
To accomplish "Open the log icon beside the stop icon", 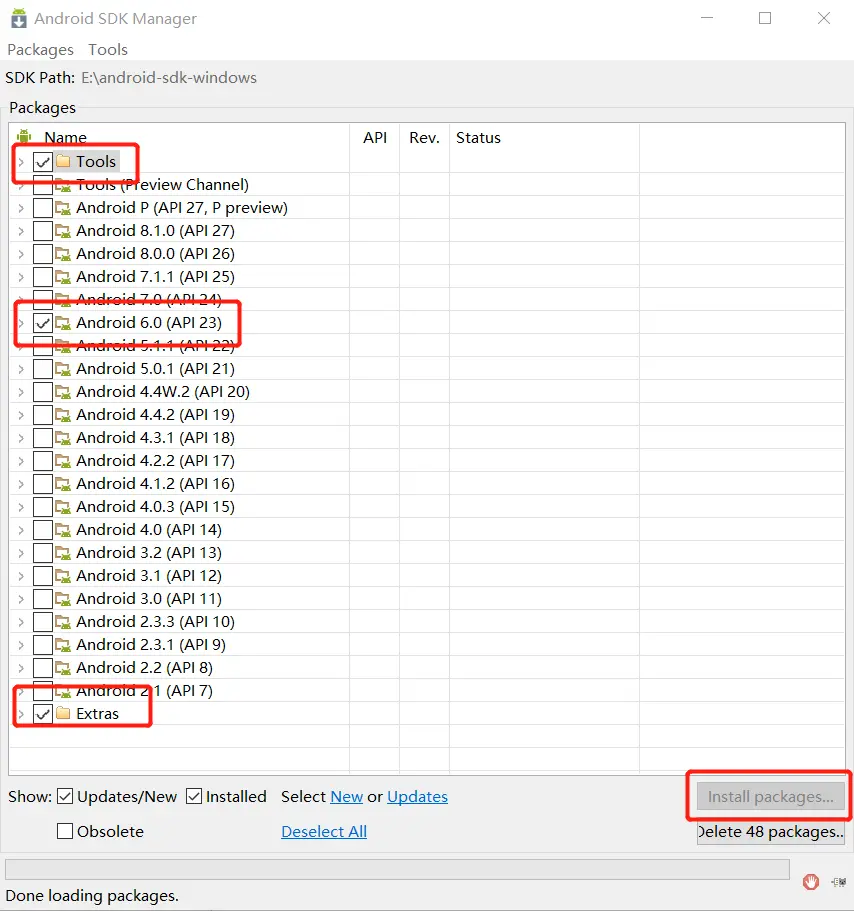I will (x=838, y=882).
